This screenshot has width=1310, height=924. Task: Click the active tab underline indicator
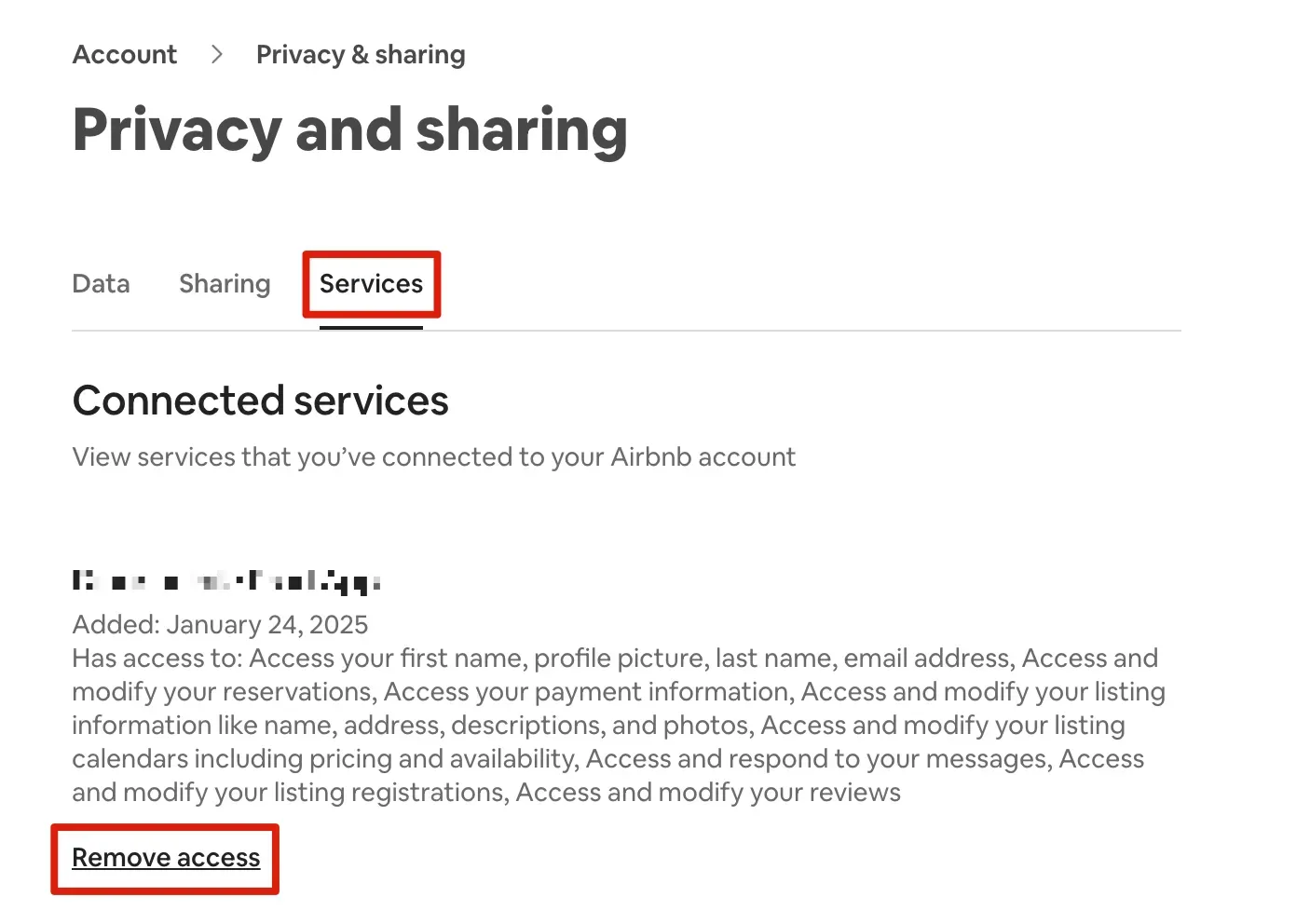(371, 327)
